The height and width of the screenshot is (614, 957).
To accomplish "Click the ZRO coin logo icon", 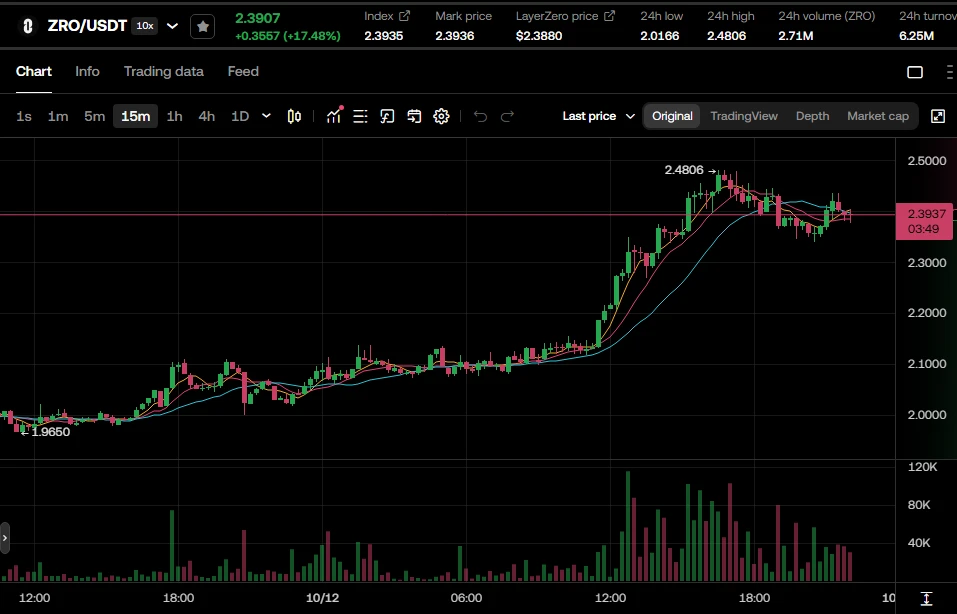I will click(27, 26).
